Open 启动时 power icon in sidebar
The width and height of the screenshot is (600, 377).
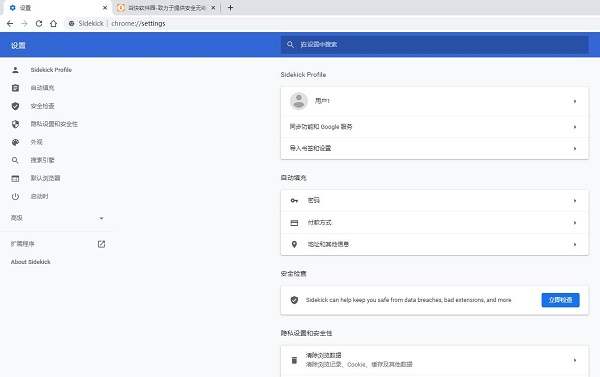pos(15,196)
